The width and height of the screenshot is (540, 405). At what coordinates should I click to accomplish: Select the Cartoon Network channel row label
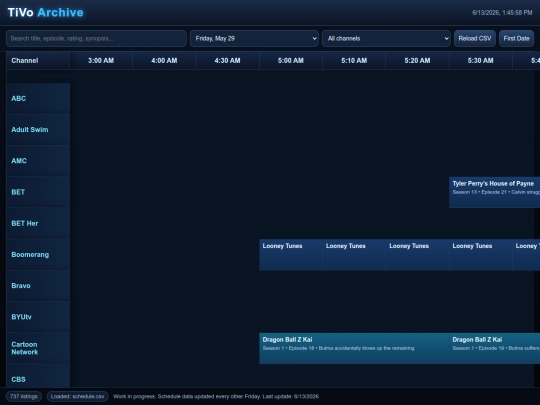pos(38,348)
